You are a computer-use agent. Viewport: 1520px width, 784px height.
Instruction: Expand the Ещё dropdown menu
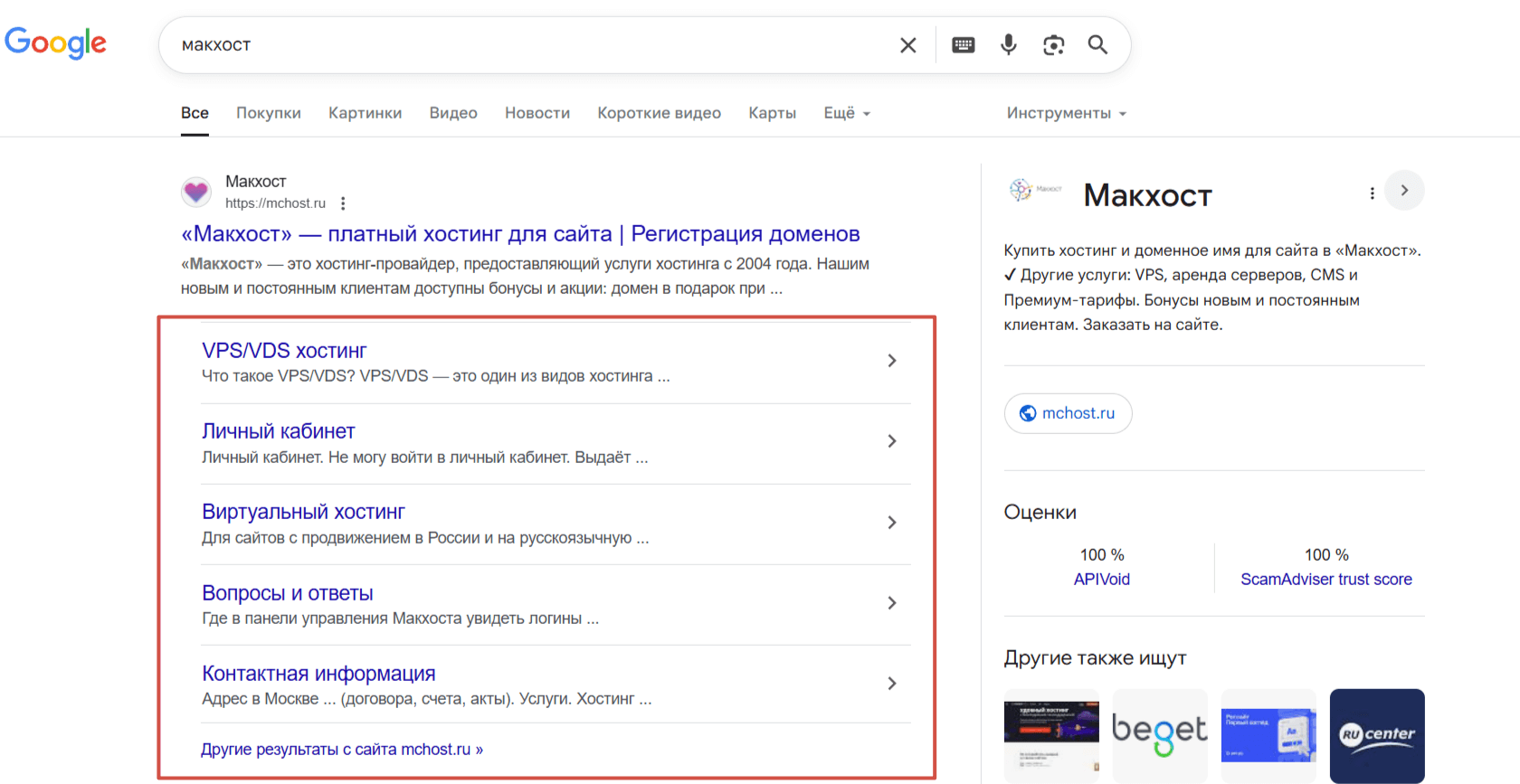(x=846, y=113)
